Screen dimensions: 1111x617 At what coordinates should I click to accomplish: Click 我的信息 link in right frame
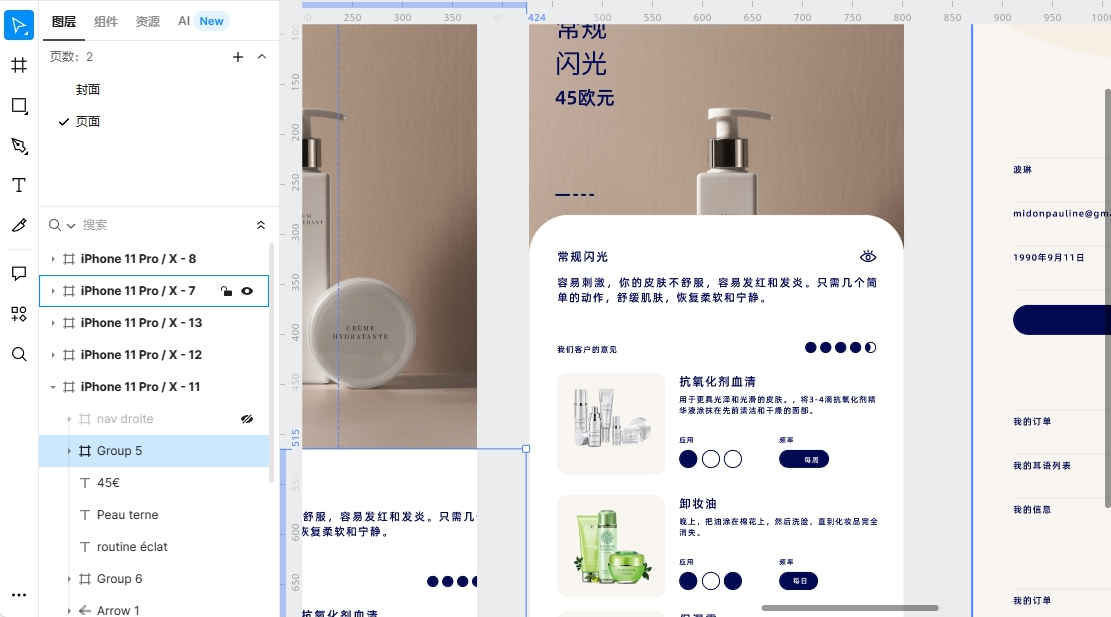[x=1032, y=509]
